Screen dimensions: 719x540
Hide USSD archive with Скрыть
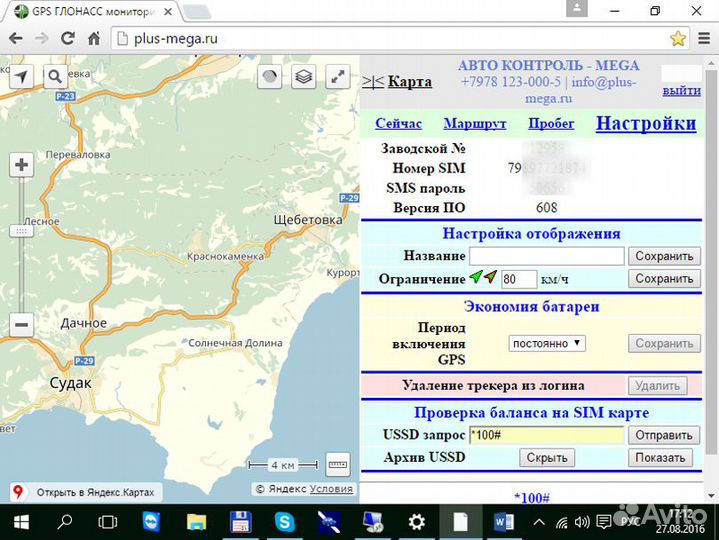[547, 457]
